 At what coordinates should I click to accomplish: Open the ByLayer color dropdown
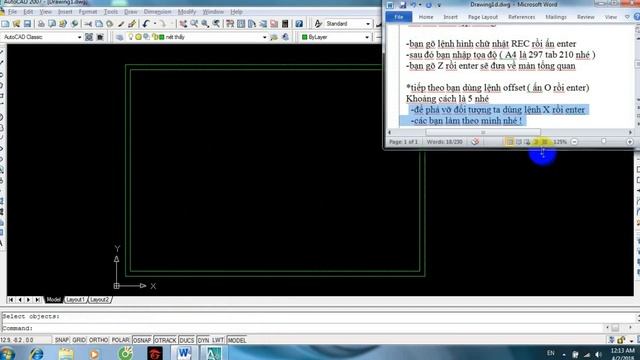tap(367, 37)
